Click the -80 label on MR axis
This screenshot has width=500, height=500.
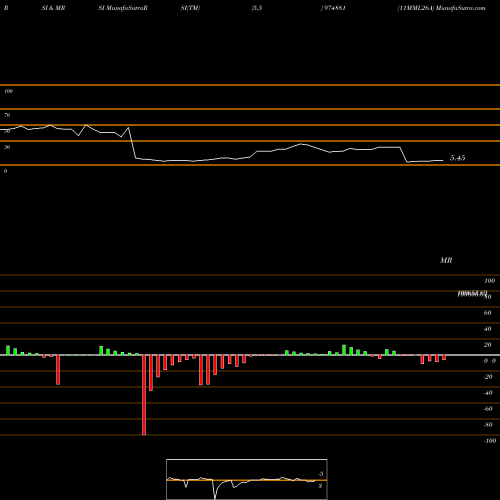click(x=488, y=425)
